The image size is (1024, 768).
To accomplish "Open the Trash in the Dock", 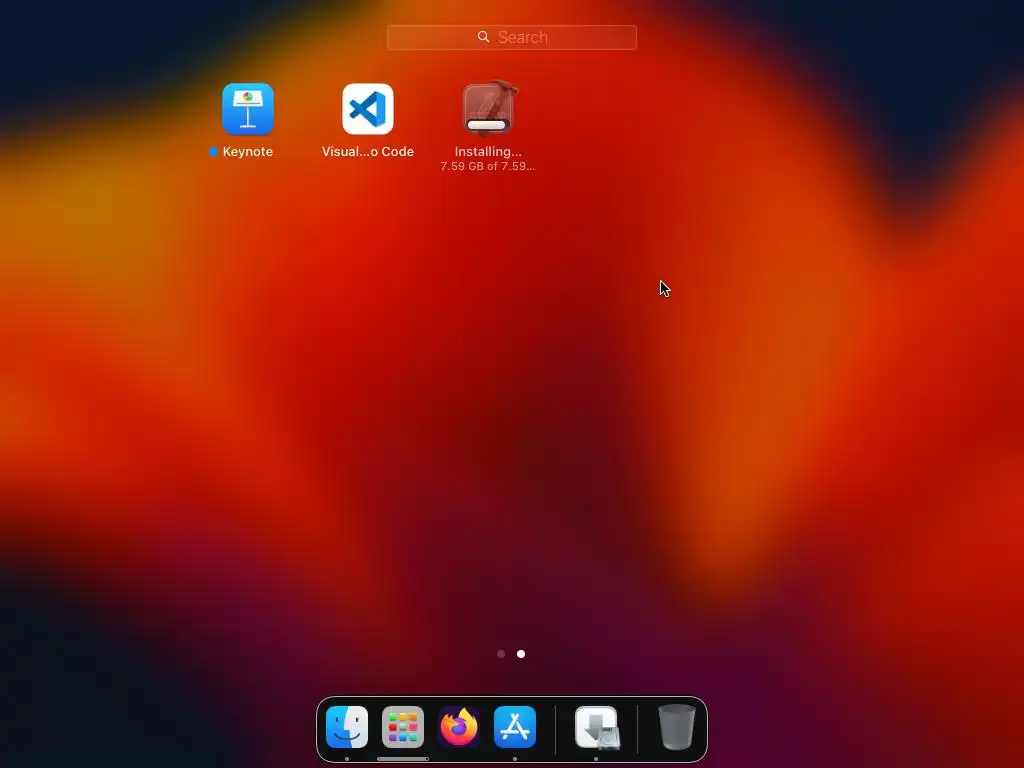I will coord(677,727).
